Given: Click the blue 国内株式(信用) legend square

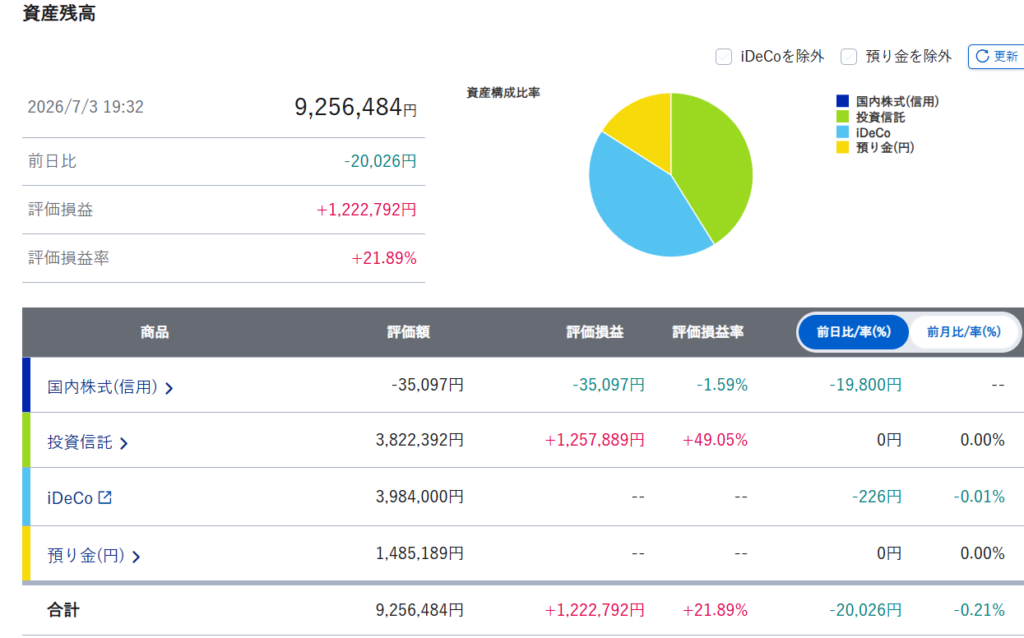Looking at the screenshot, I should tap(842, 101).
